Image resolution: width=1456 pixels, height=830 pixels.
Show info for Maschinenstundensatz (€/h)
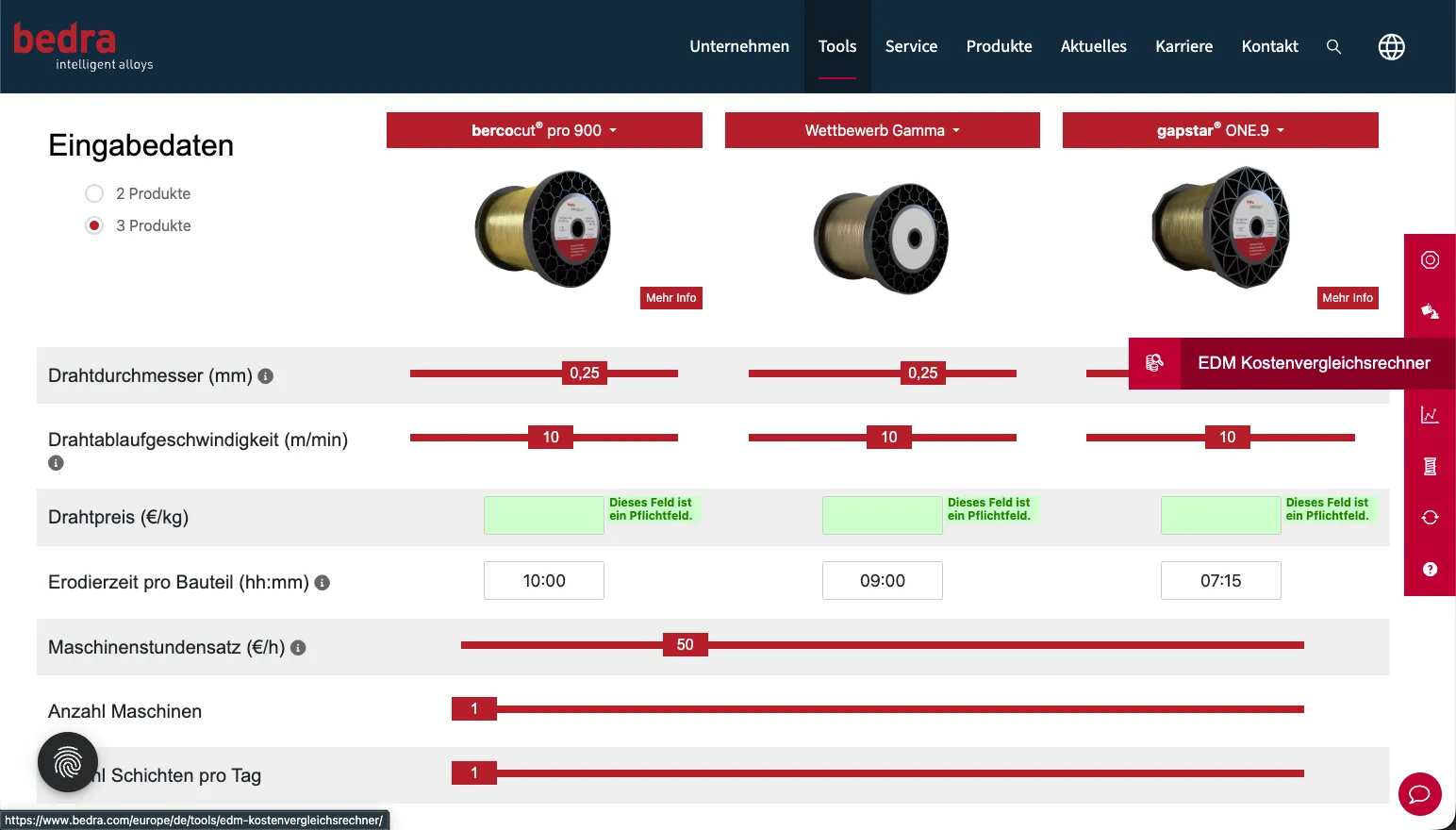click(x=298, y=648)
